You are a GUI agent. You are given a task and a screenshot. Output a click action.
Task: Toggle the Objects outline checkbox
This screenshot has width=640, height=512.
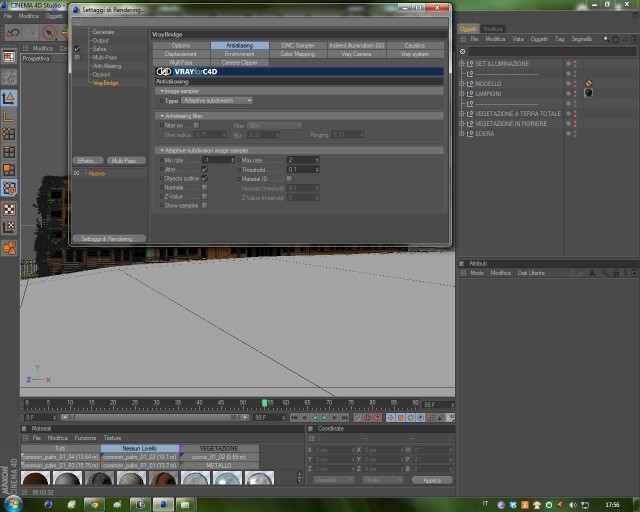pyautogui.click(x=204, y=178)
